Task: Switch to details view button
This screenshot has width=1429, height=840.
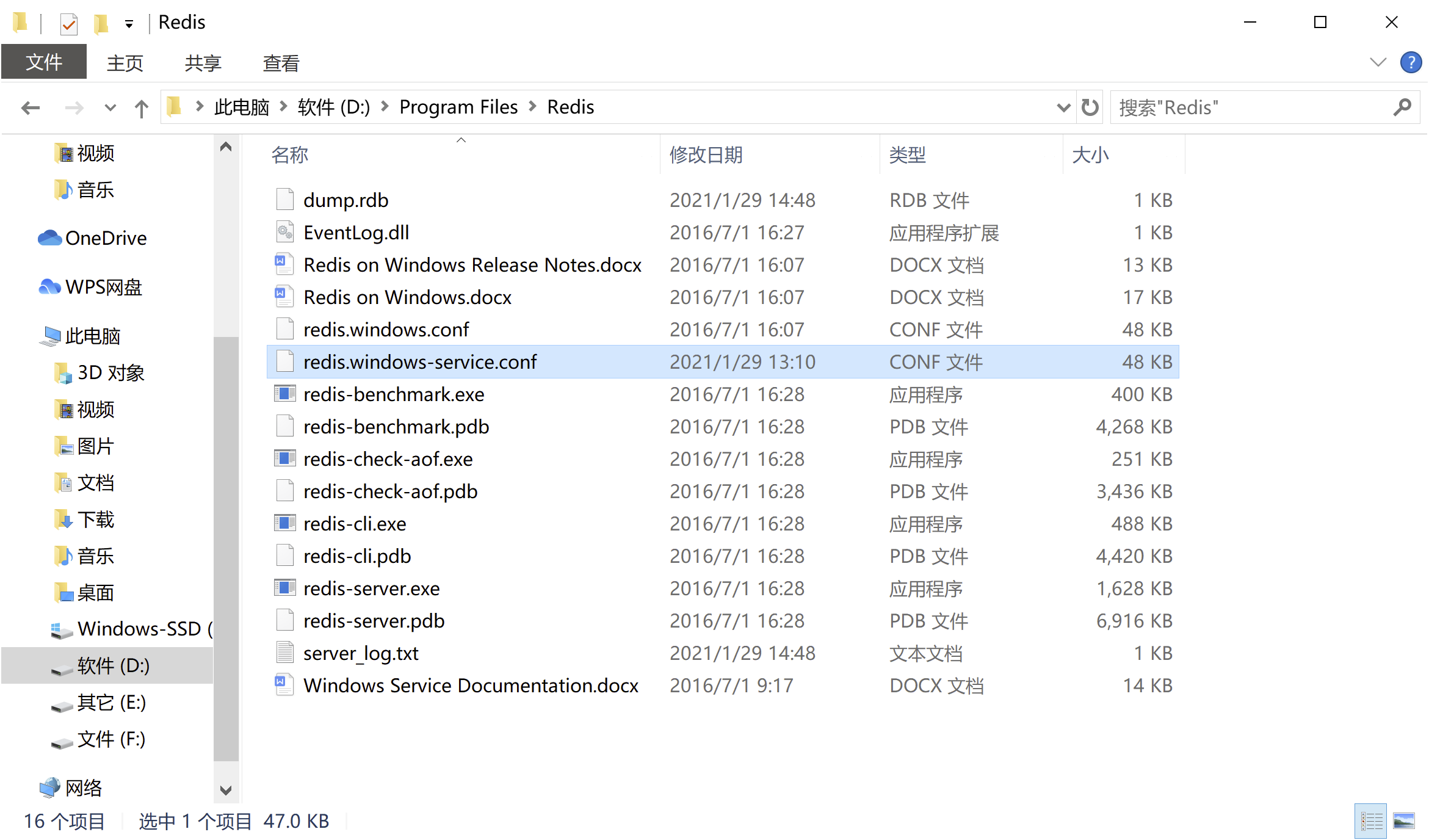Action: [x=1371, y=821]
